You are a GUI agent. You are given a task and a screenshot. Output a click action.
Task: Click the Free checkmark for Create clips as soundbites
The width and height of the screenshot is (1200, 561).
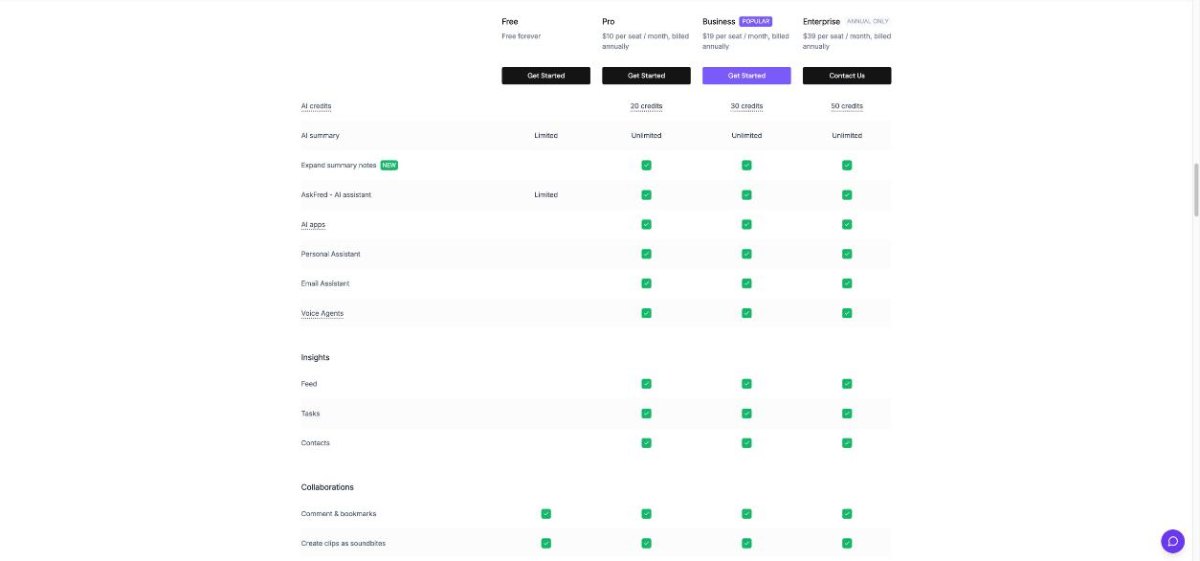(x=546, y=543)
